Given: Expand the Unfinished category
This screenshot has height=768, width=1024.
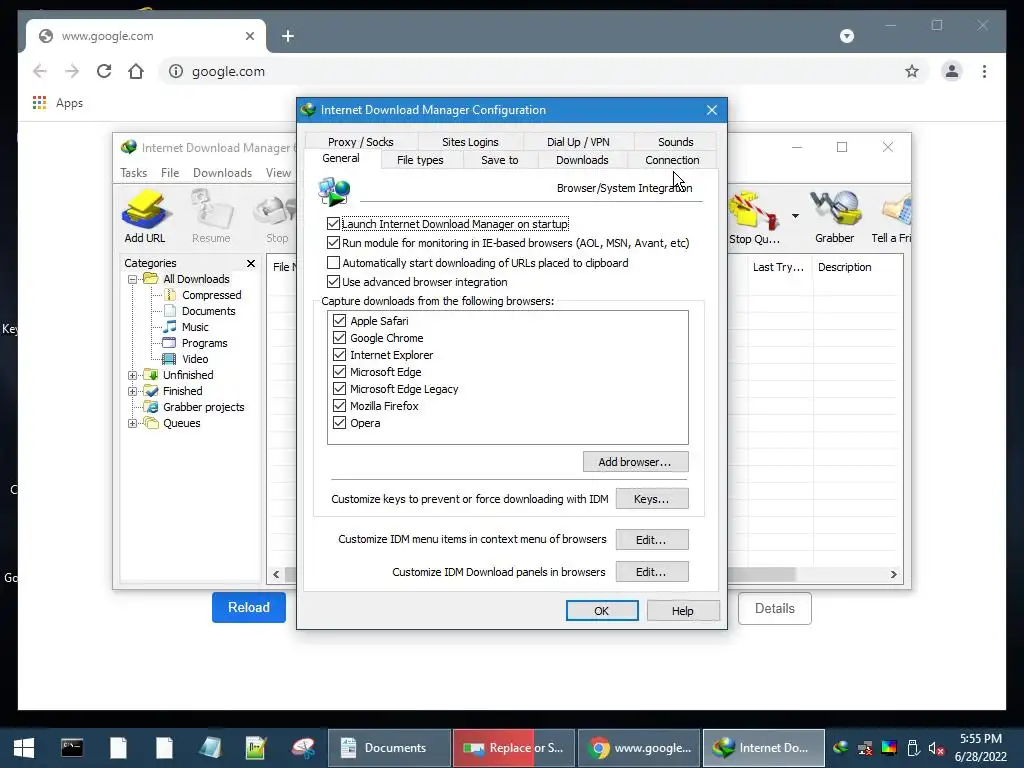Looking at the screenshot, I should pos(133,376).
